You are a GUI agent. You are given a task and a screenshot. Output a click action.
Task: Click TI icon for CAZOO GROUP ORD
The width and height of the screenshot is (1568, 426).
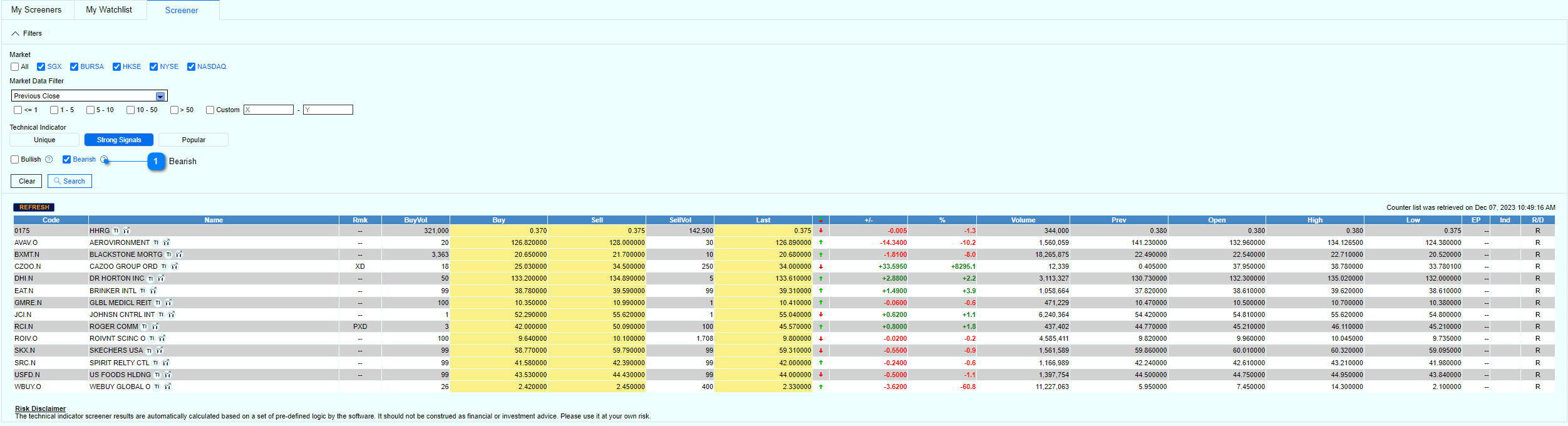point(164,266)
